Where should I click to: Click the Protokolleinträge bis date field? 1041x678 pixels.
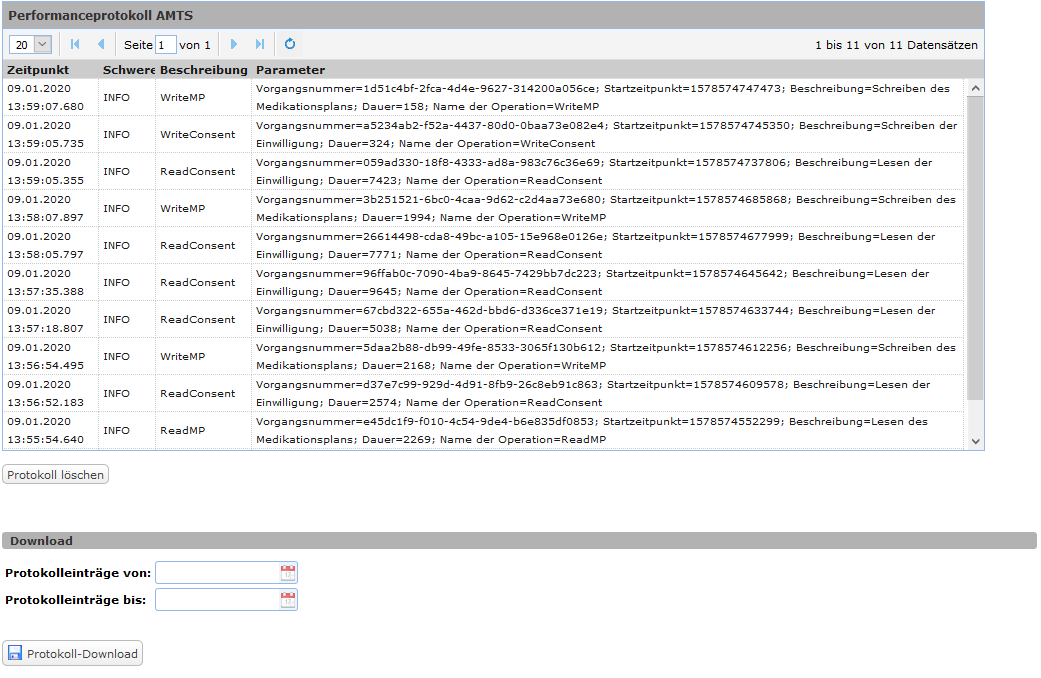point(217,600)
